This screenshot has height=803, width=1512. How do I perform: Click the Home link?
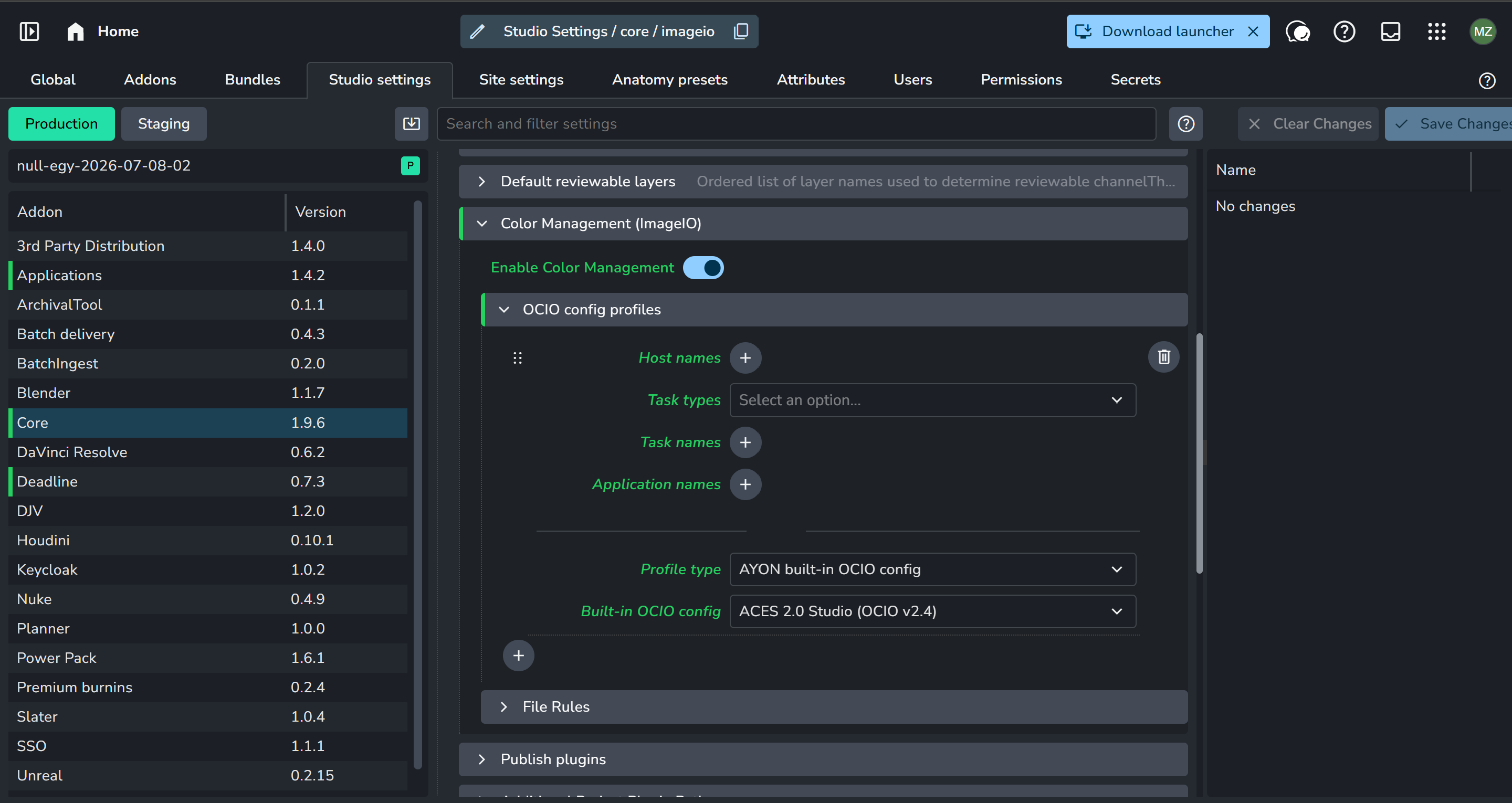pyautogui.click(x=118, y=31)
